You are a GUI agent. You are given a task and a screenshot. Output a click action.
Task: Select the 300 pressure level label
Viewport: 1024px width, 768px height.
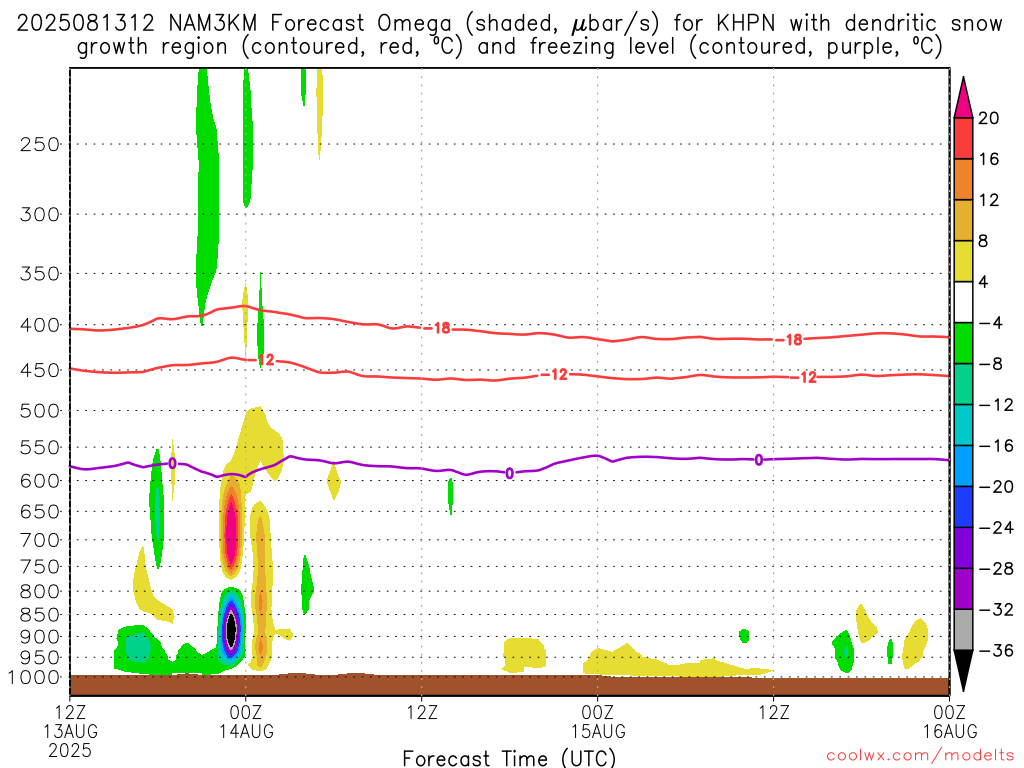(40, 214)
